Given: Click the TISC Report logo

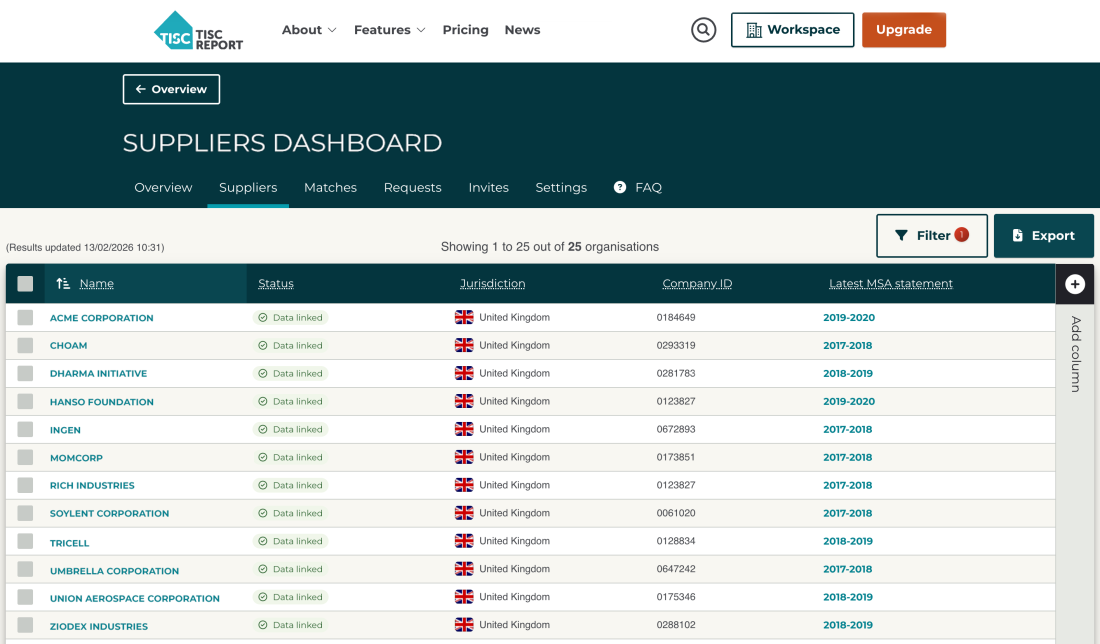Looking at the screenshot, I should point(199,30).
